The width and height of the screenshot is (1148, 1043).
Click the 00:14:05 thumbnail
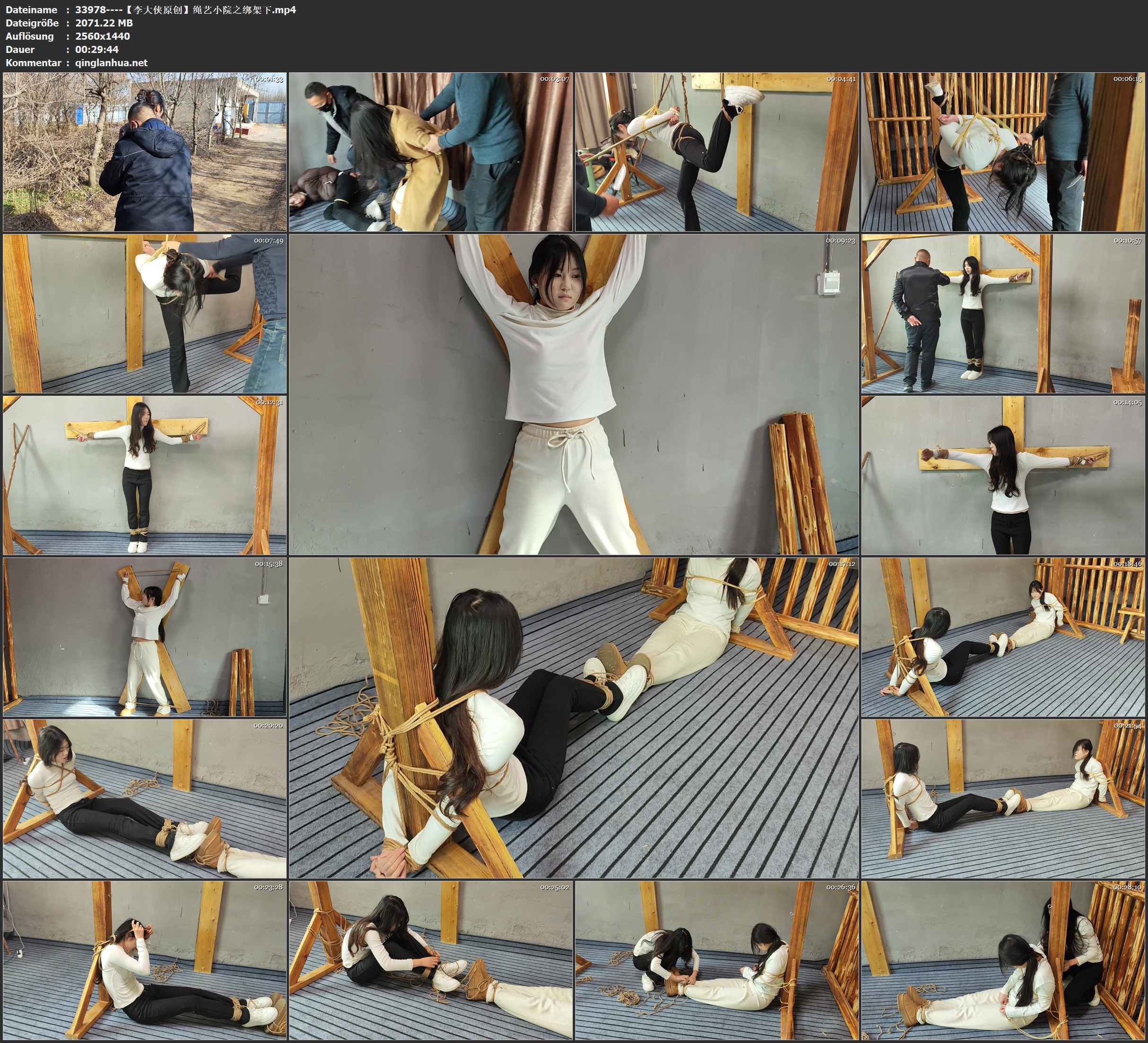[x=1003, y=475]
